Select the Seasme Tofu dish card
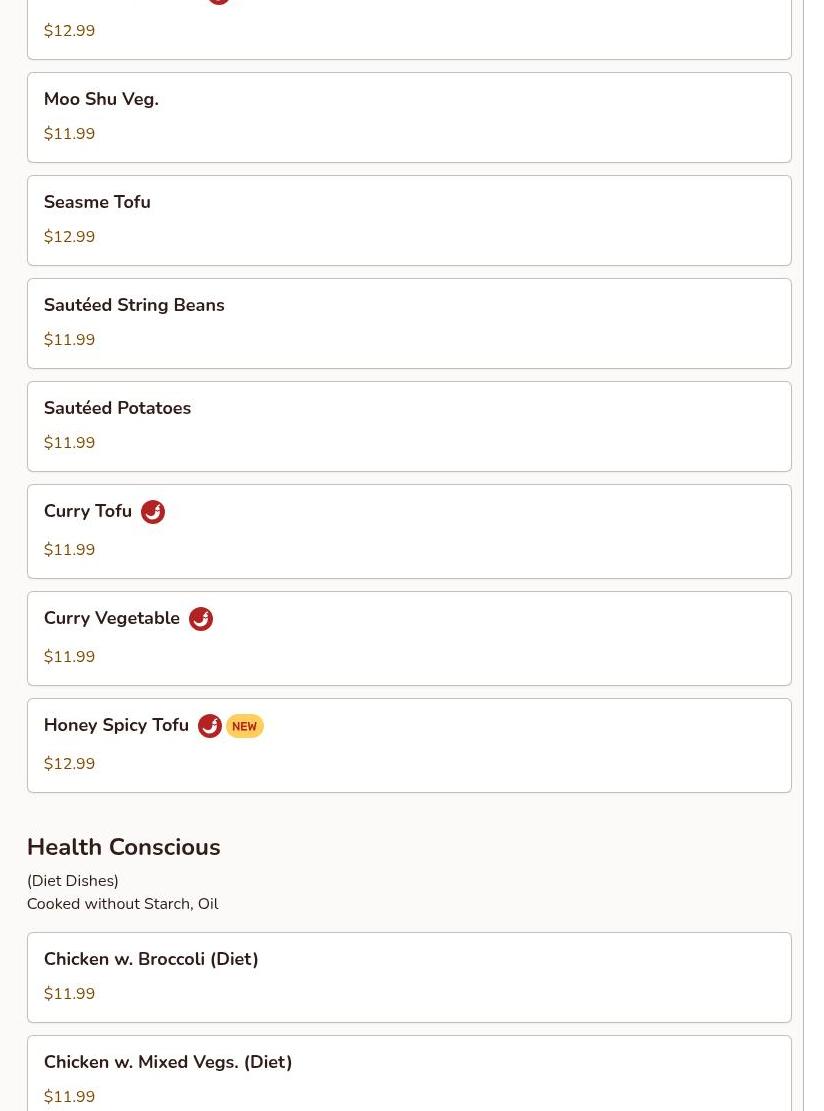824x1111 pixels. coord(409,220)
